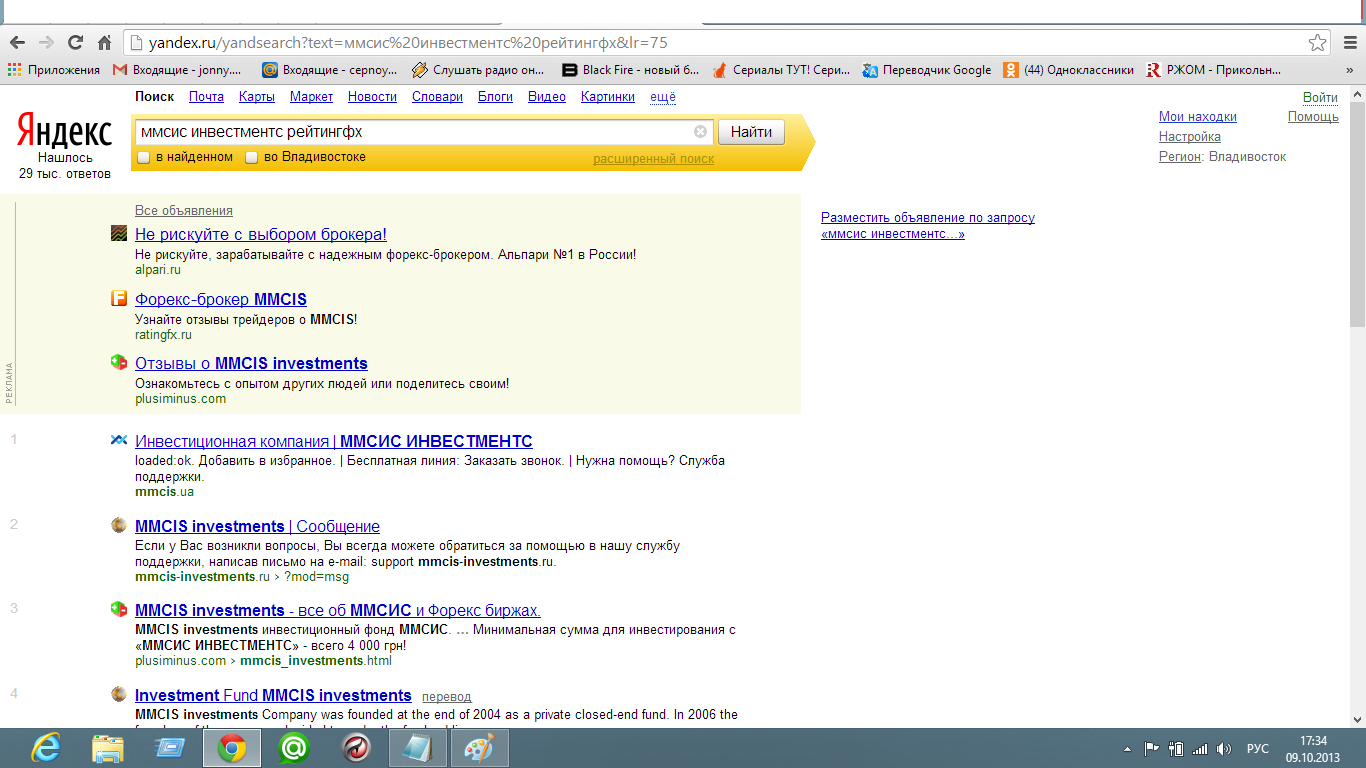This screenshot has height=768, width=1366.
Task: Open the Мои находки link
Action: 1197,117
